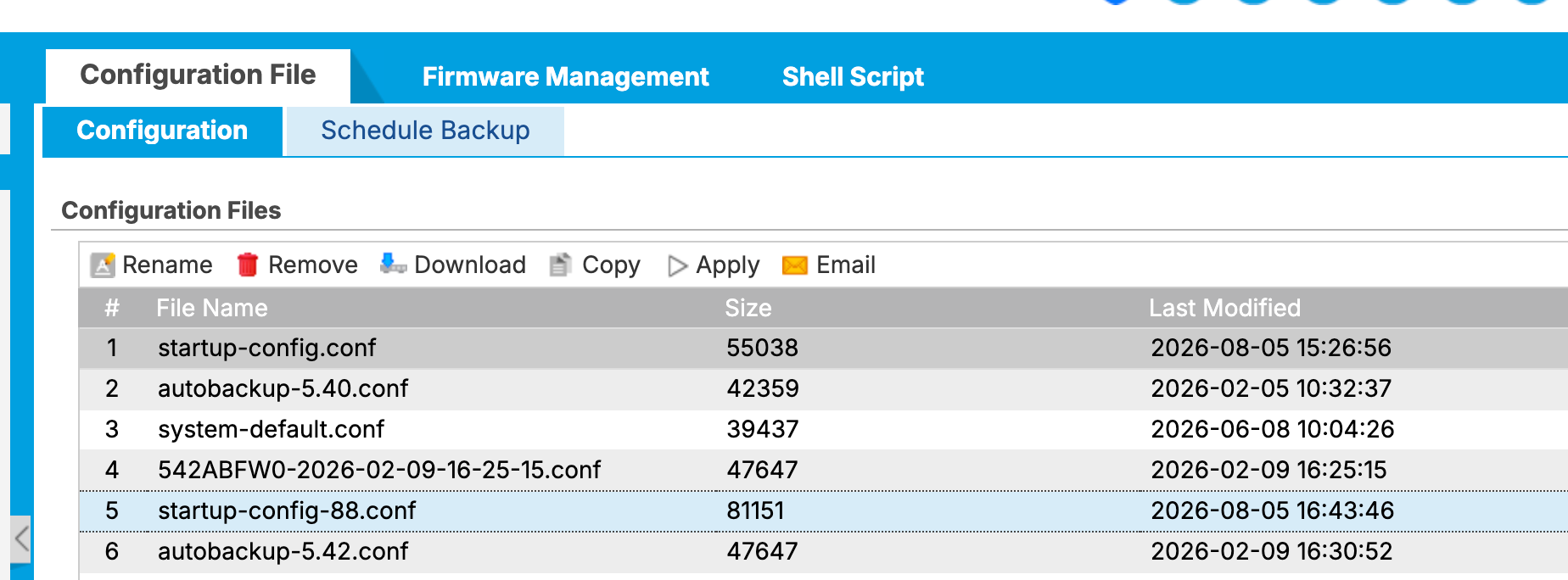Click size value 39437
This screenshot has width=1568, height=580.
tap(762, 429)
